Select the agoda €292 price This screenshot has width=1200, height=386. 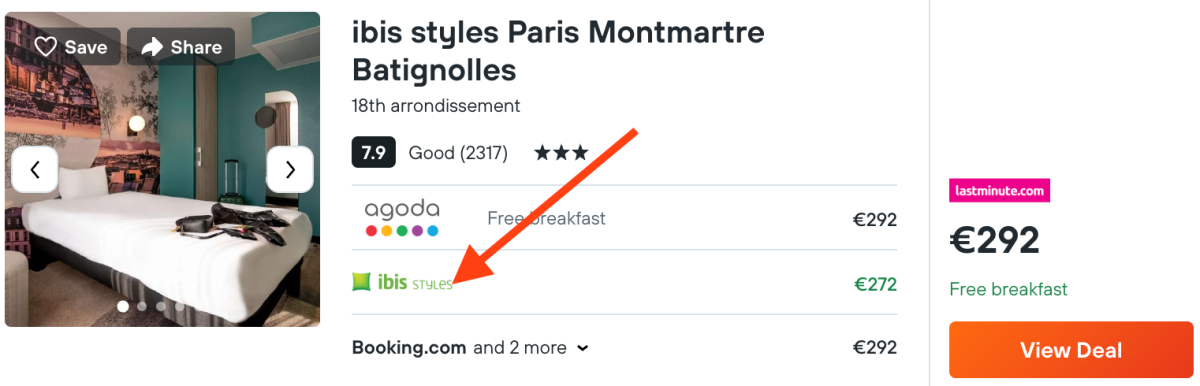tap(874, 219)
